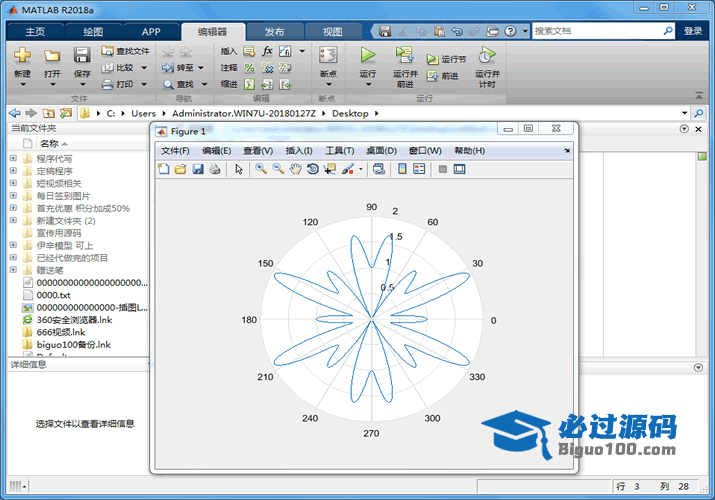This screenshot has height=500, width=715.
Task: Activate the Rotate 3D tool in Figure
Action: [312, 169]
